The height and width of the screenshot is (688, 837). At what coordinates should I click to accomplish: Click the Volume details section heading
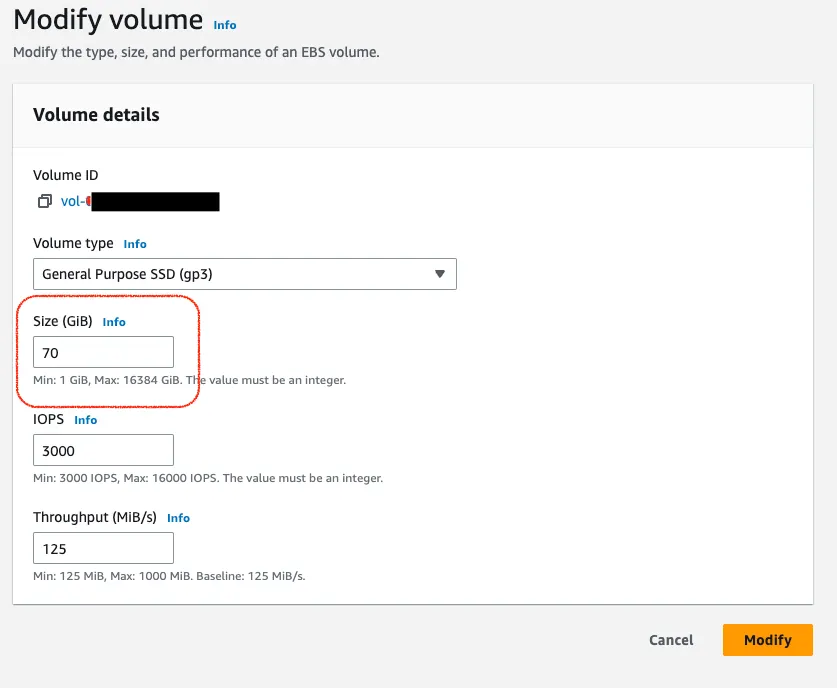96,115
